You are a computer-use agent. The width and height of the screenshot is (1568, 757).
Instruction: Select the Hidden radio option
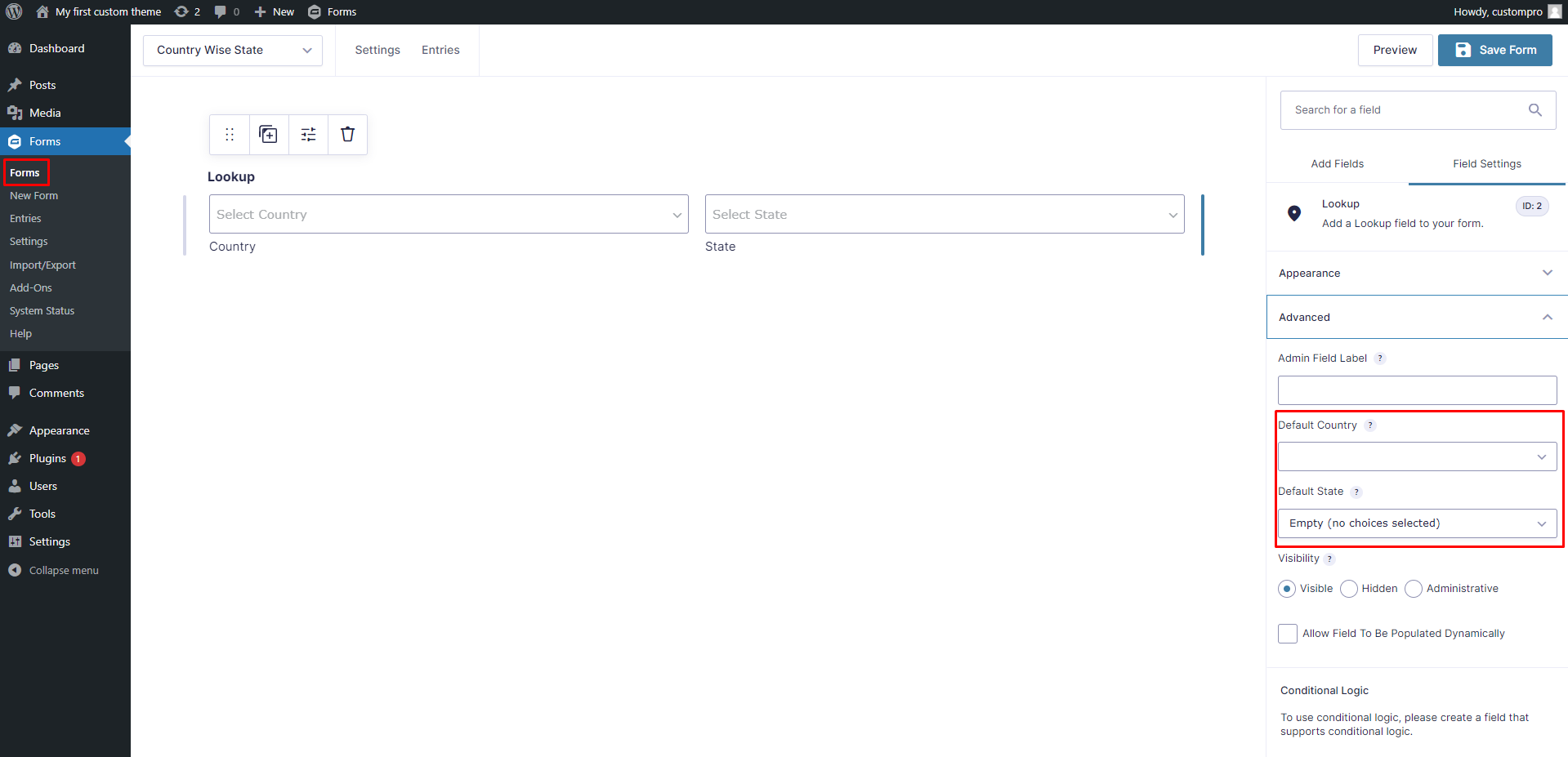pyautogui.click(x=1349, y=589)
